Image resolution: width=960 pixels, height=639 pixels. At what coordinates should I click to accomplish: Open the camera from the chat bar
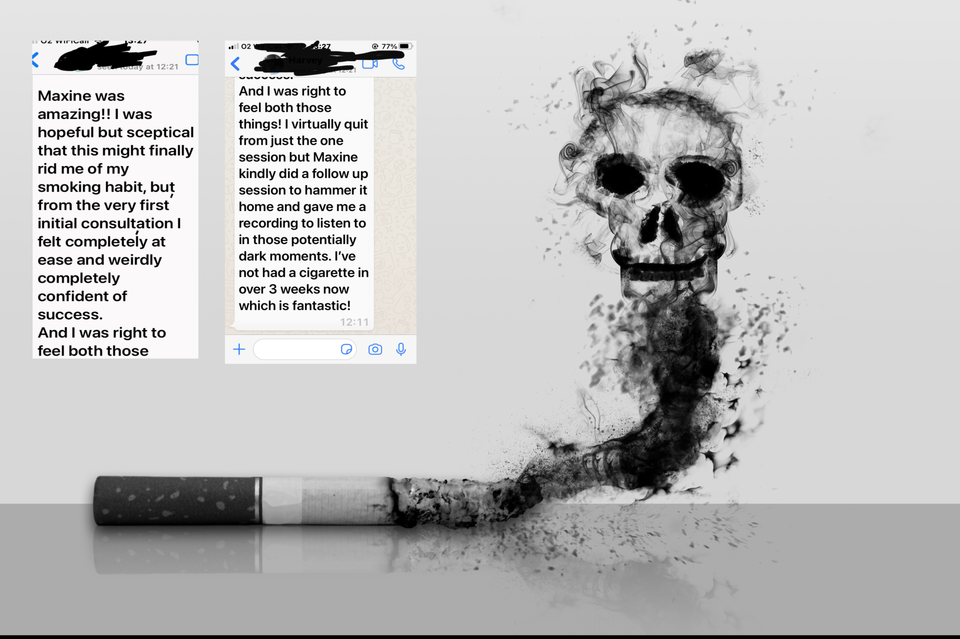coord(375,349)
